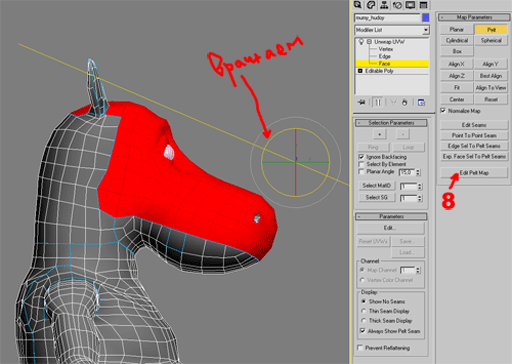
Task: Click the Make Unique icon
Action: (393, 102)
